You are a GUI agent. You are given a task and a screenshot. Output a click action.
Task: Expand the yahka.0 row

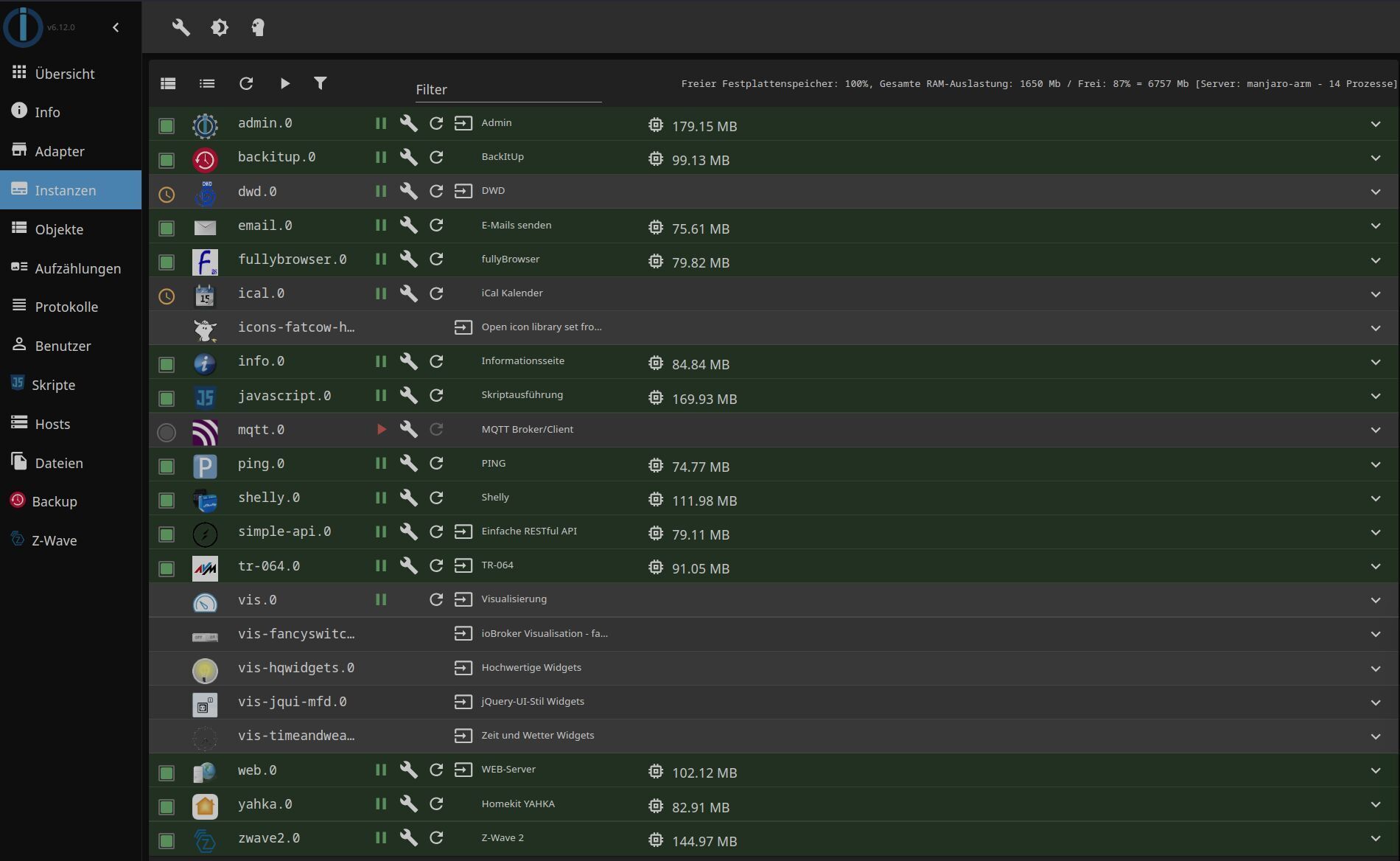(x=1375, y=804)
